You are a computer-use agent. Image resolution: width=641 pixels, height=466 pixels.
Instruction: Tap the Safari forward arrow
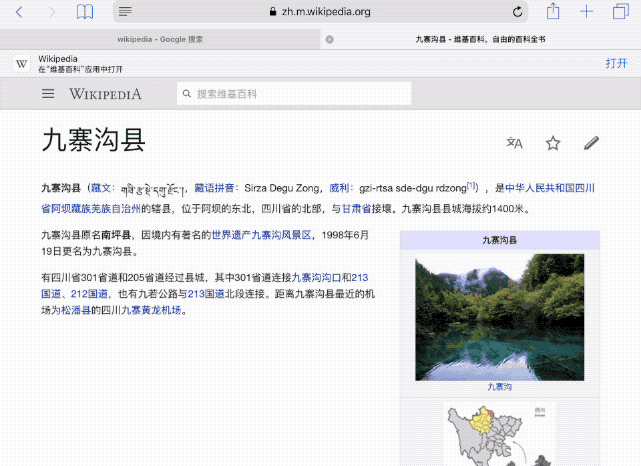pyautogui.click(x=52, y=12)
